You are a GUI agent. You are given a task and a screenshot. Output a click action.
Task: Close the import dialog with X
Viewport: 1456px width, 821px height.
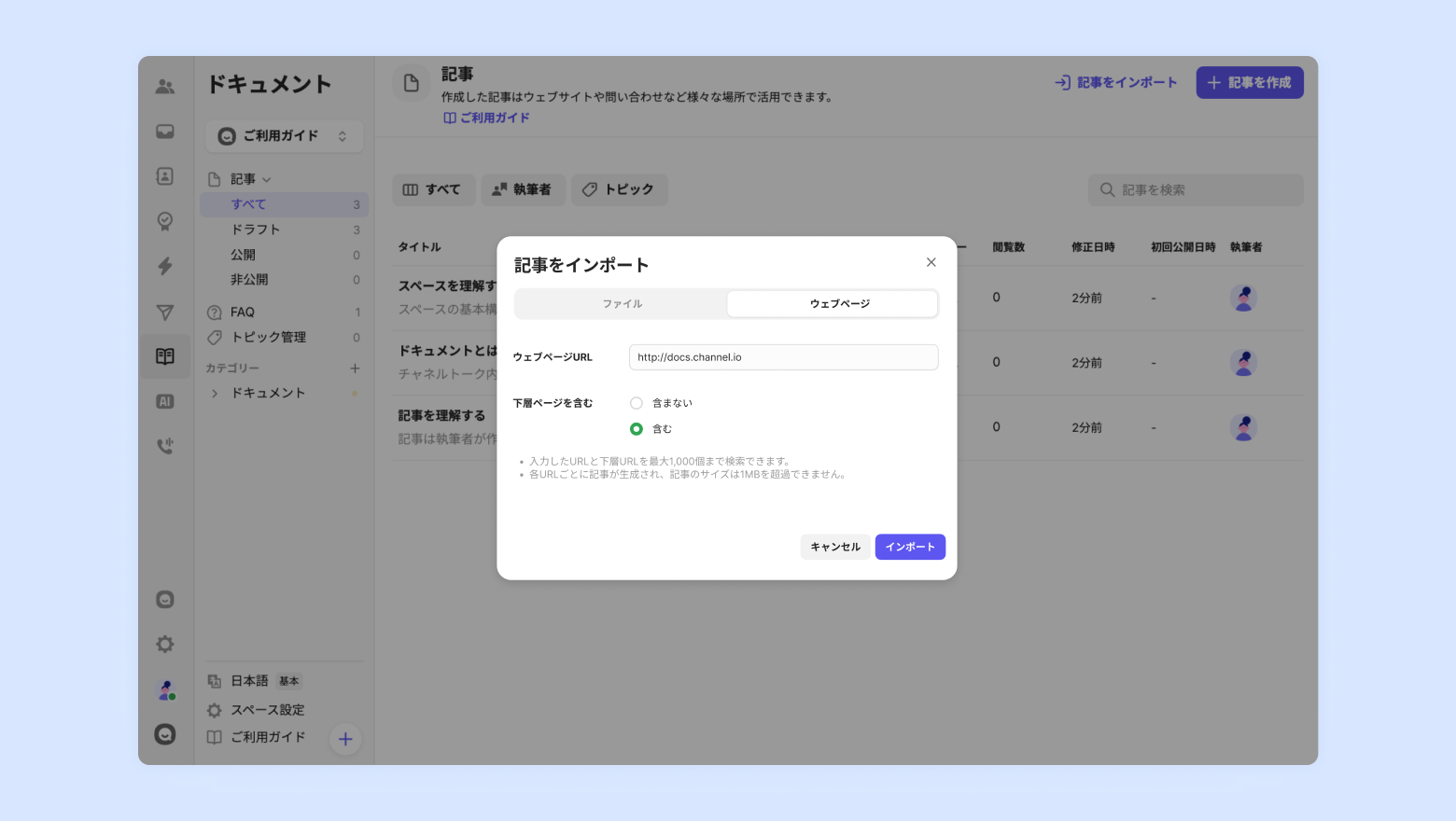931,262
